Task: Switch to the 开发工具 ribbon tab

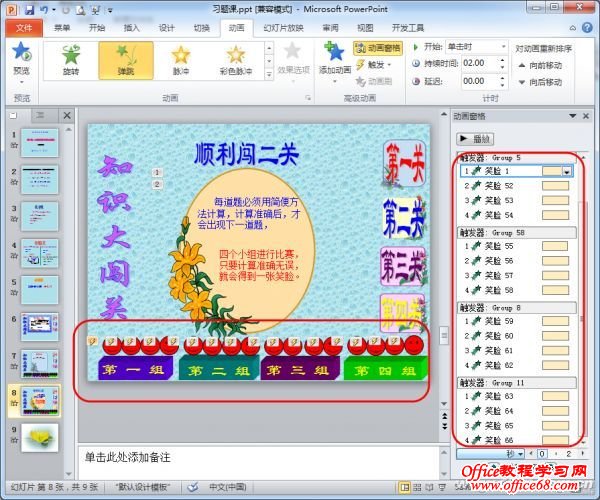Action: (408, 28)
